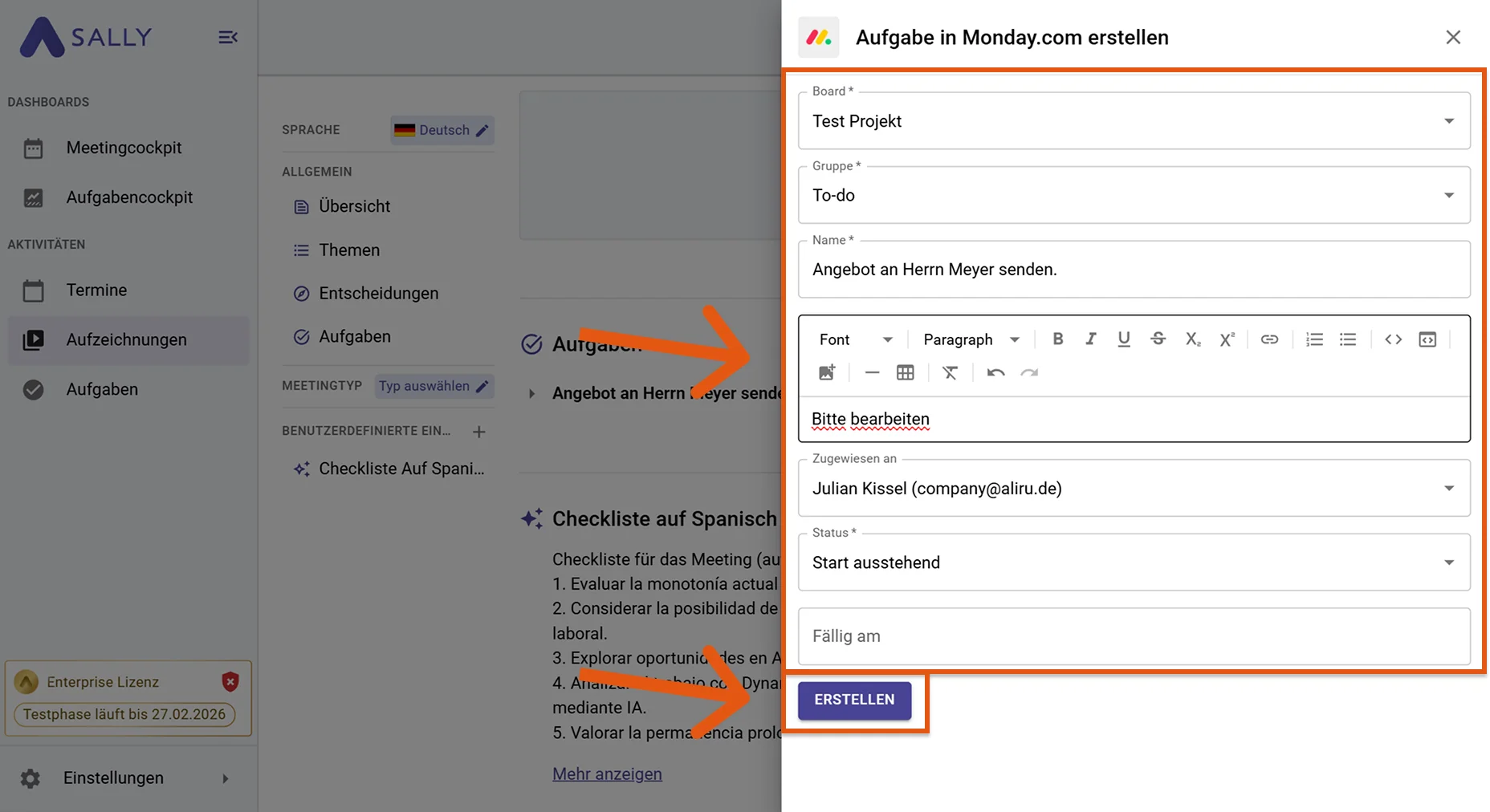The width and height of the screenshot is (1490, 812).
Task: Go to Termine
Action: point(128,290)
